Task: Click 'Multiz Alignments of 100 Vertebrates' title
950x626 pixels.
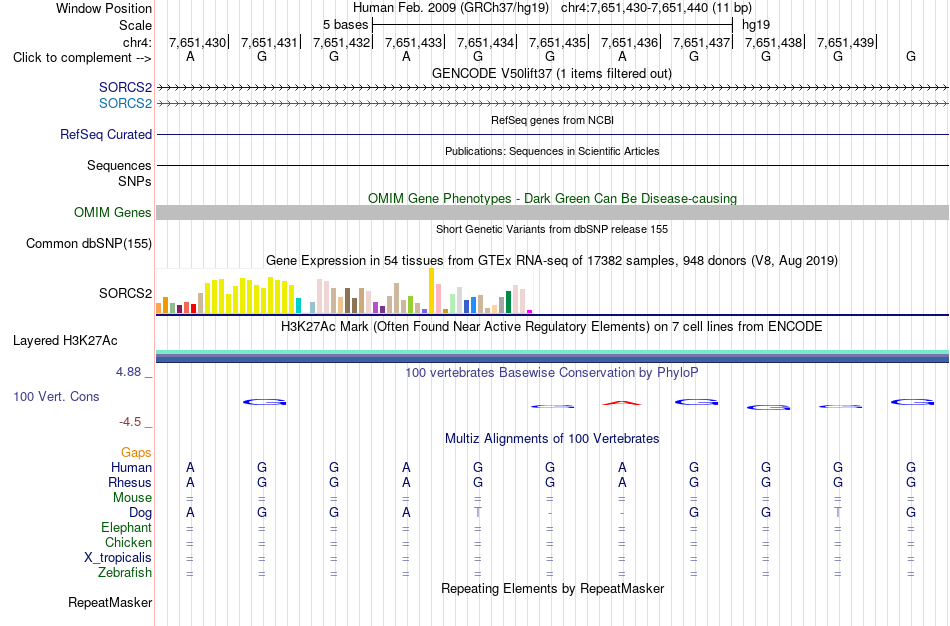Action: point(552,439)
